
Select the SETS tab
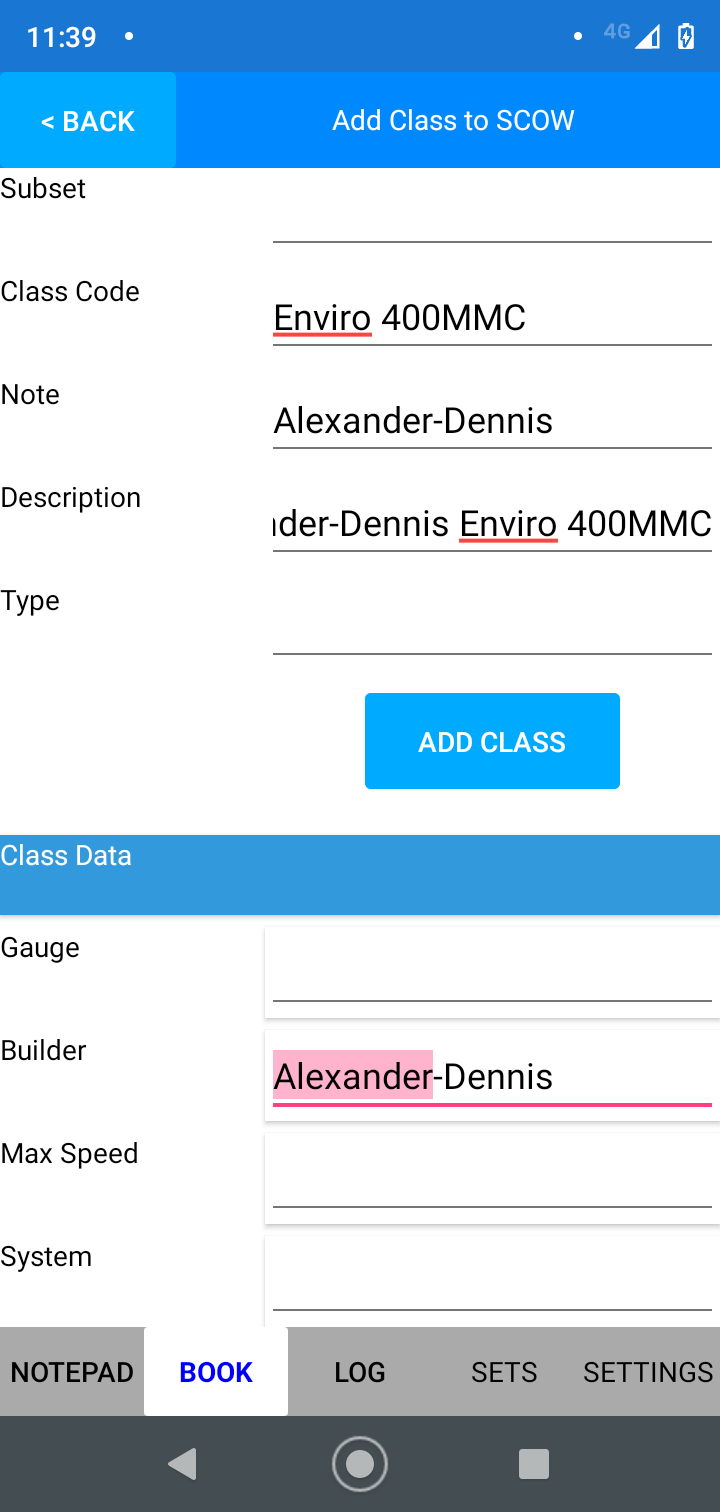[504, 1371]
